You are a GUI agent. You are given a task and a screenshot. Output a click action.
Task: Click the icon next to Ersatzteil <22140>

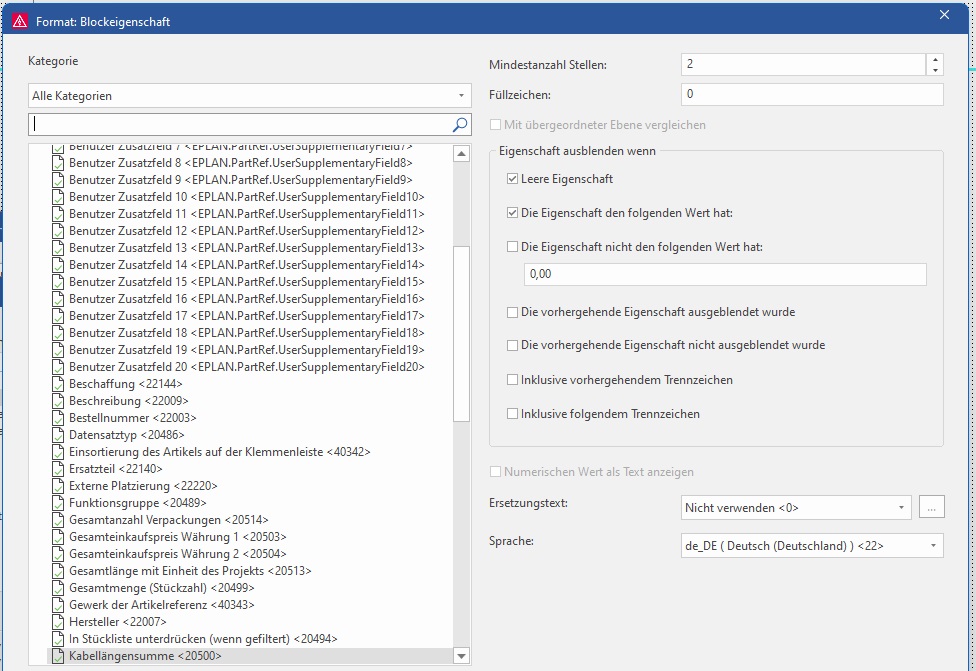[58, 469]
